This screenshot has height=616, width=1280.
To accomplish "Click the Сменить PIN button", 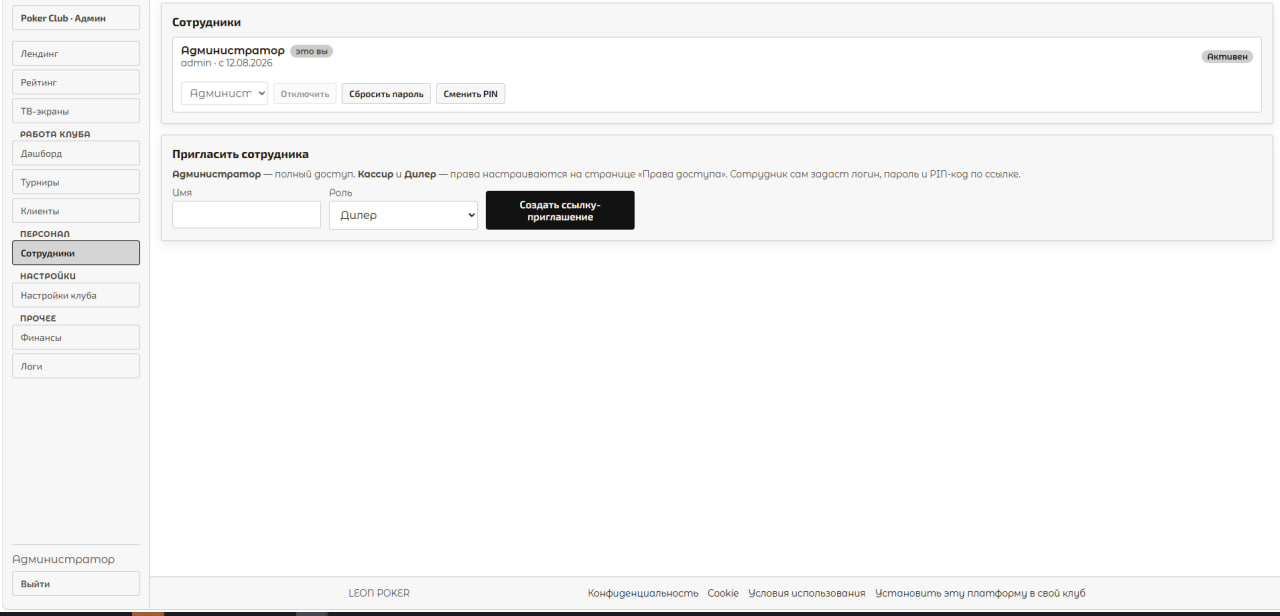I will [470, 94].
